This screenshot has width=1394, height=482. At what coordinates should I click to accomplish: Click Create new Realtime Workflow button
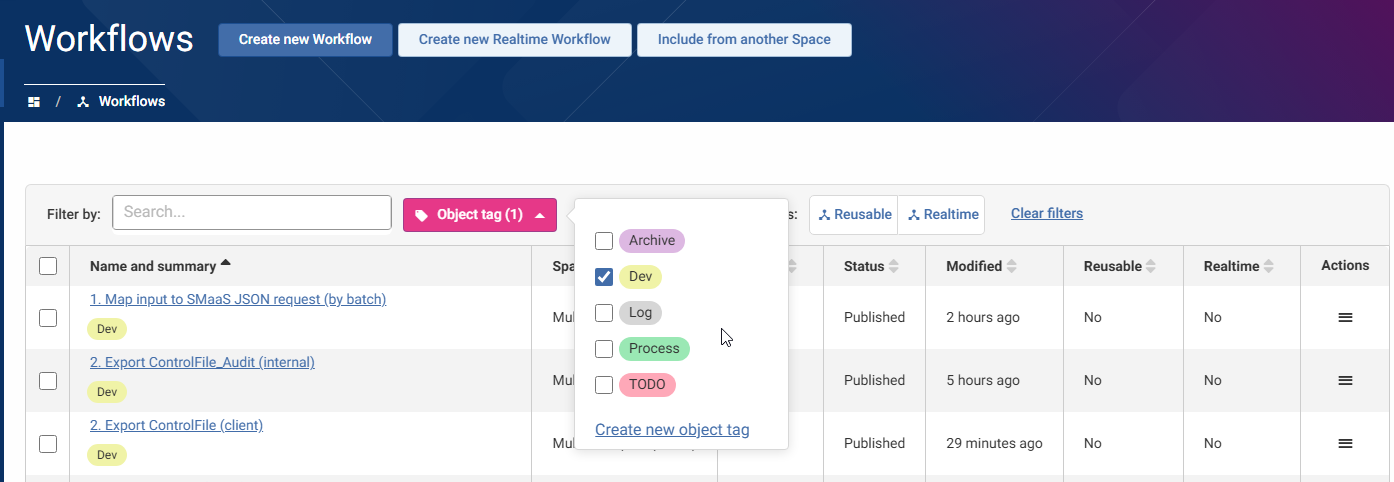click(515, 40)
